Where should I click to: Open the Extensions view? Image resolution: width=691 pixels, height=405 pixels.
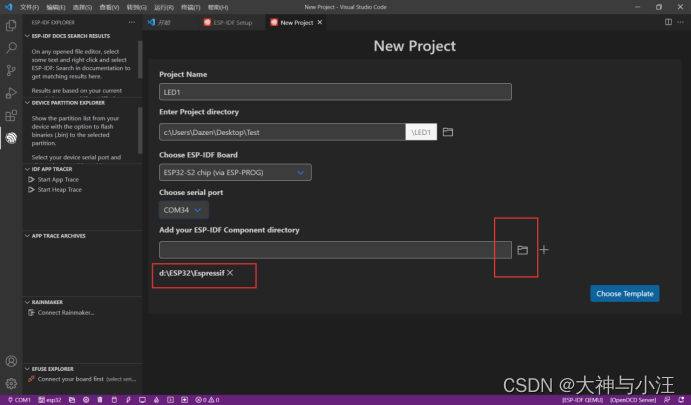pyautogui.click(x=11, y=115)
